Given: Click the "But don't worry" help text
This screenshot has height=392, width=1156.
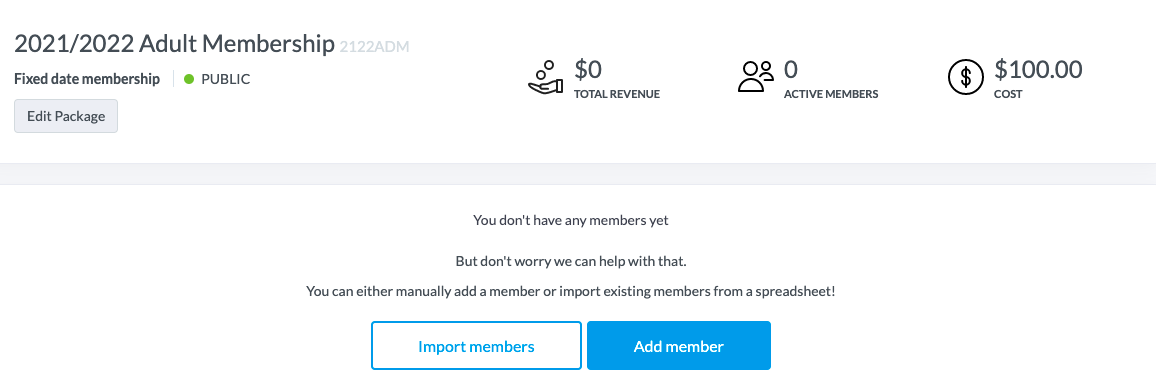Looking at the screenshot, I should [x=571, y=262].
